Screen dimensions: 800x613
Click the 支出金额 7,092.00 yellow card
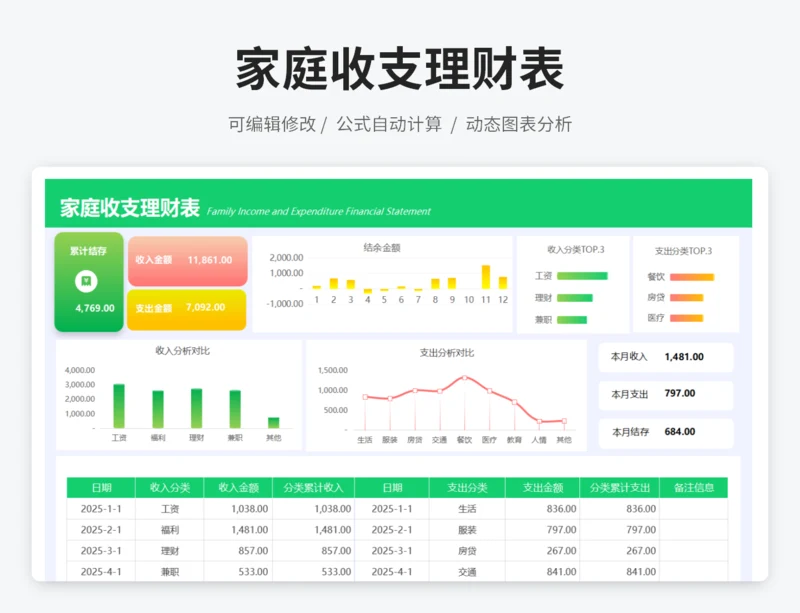coord(186,309)
